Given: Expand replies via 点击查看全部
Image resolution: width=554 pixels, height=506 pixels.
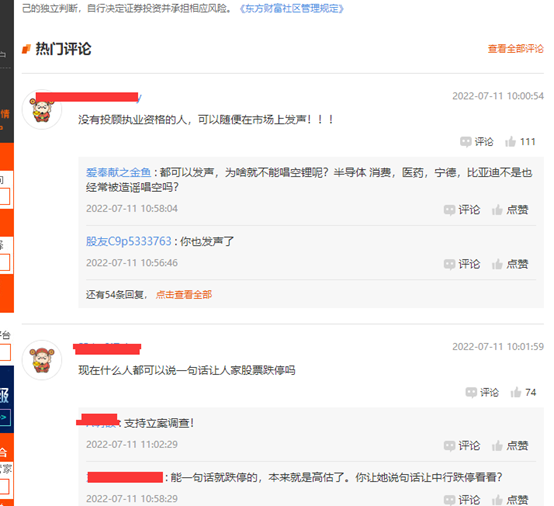Looking at the screenshot, I should tap(184, 294).
